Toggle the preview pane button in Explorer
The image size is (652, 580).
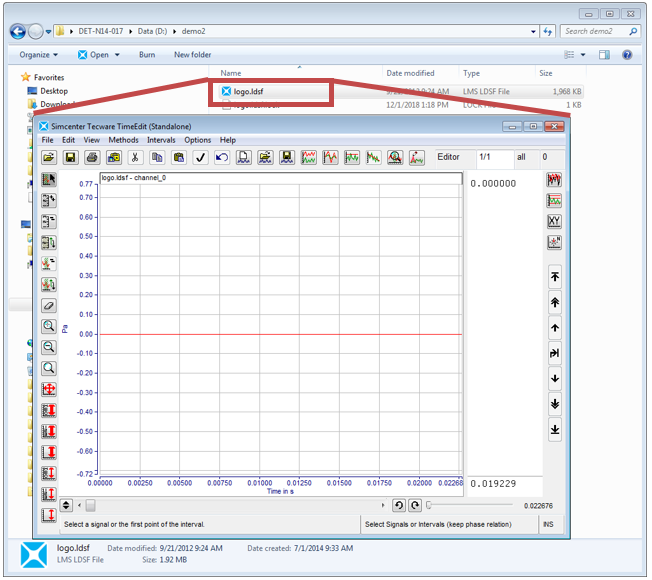[604, 55]
